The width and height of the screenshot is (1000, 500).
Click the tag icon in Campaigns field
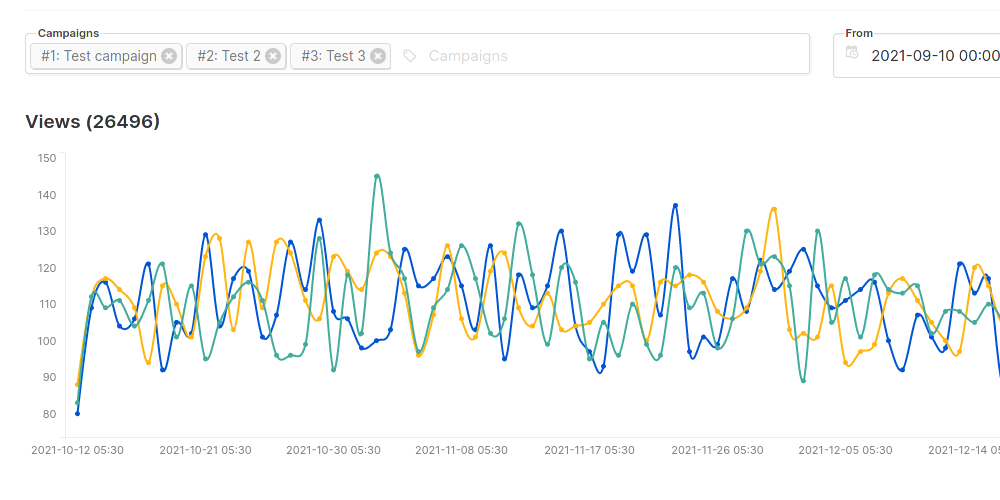(410, 56)
